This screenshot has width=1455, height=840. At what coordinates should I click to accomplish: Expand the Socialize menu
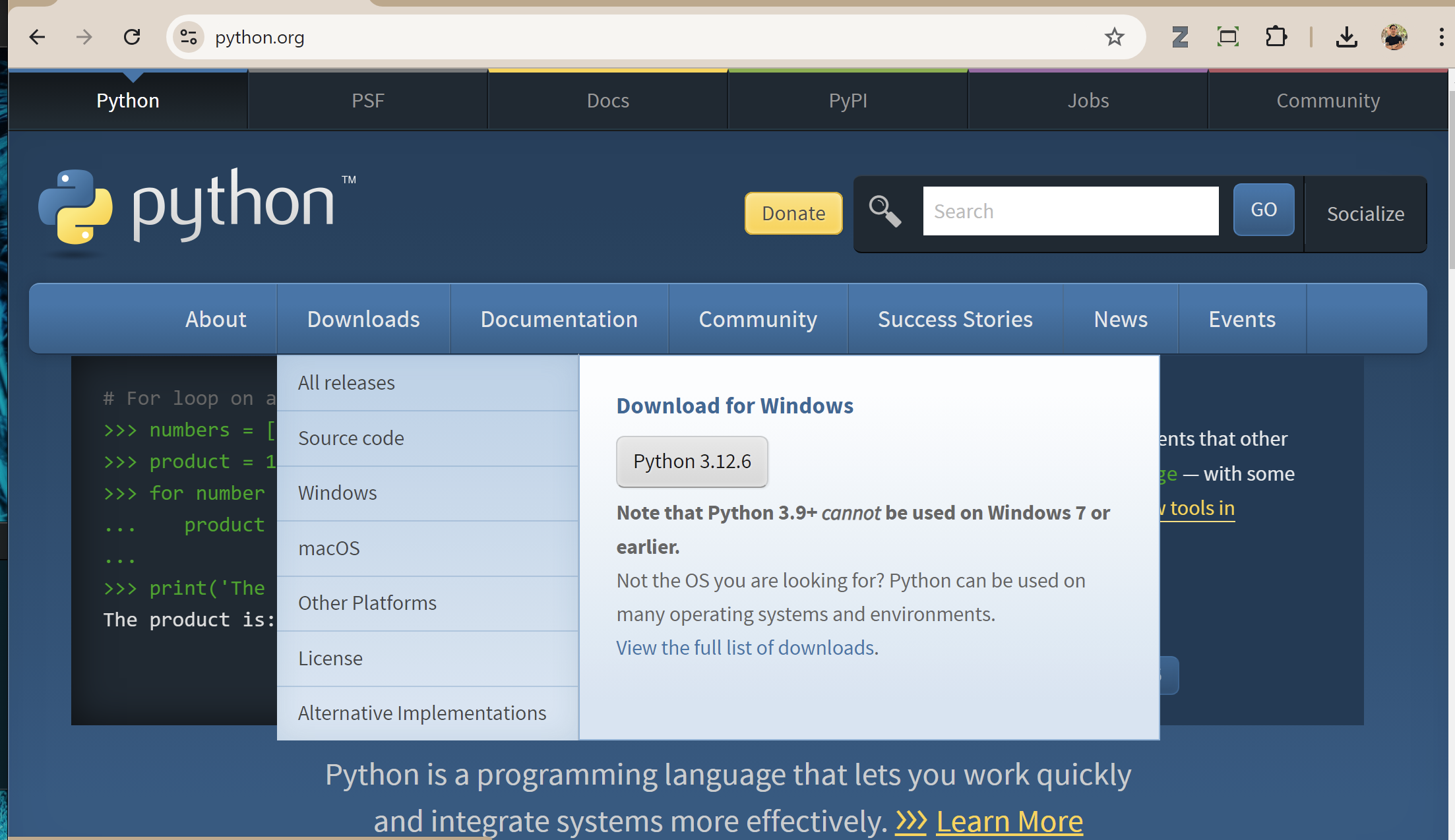1365,214
